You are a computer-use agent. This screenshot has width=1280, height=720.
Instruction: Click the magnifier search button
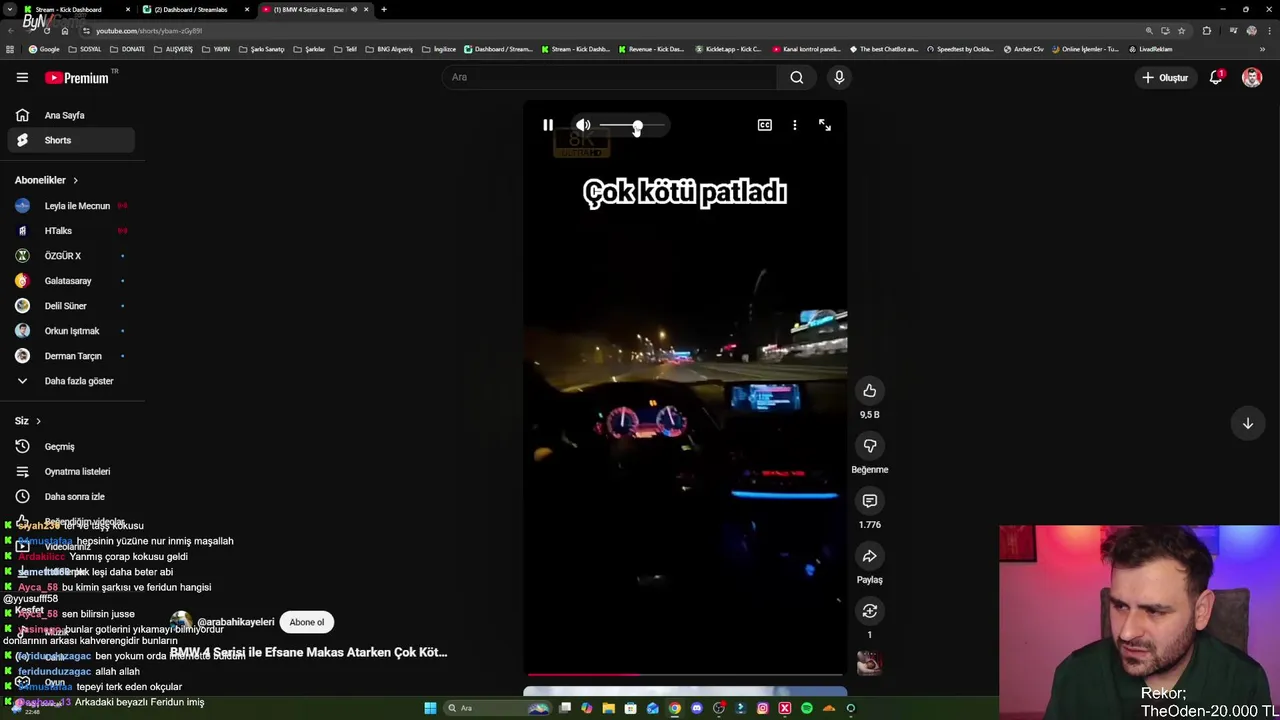coord(797,77)
